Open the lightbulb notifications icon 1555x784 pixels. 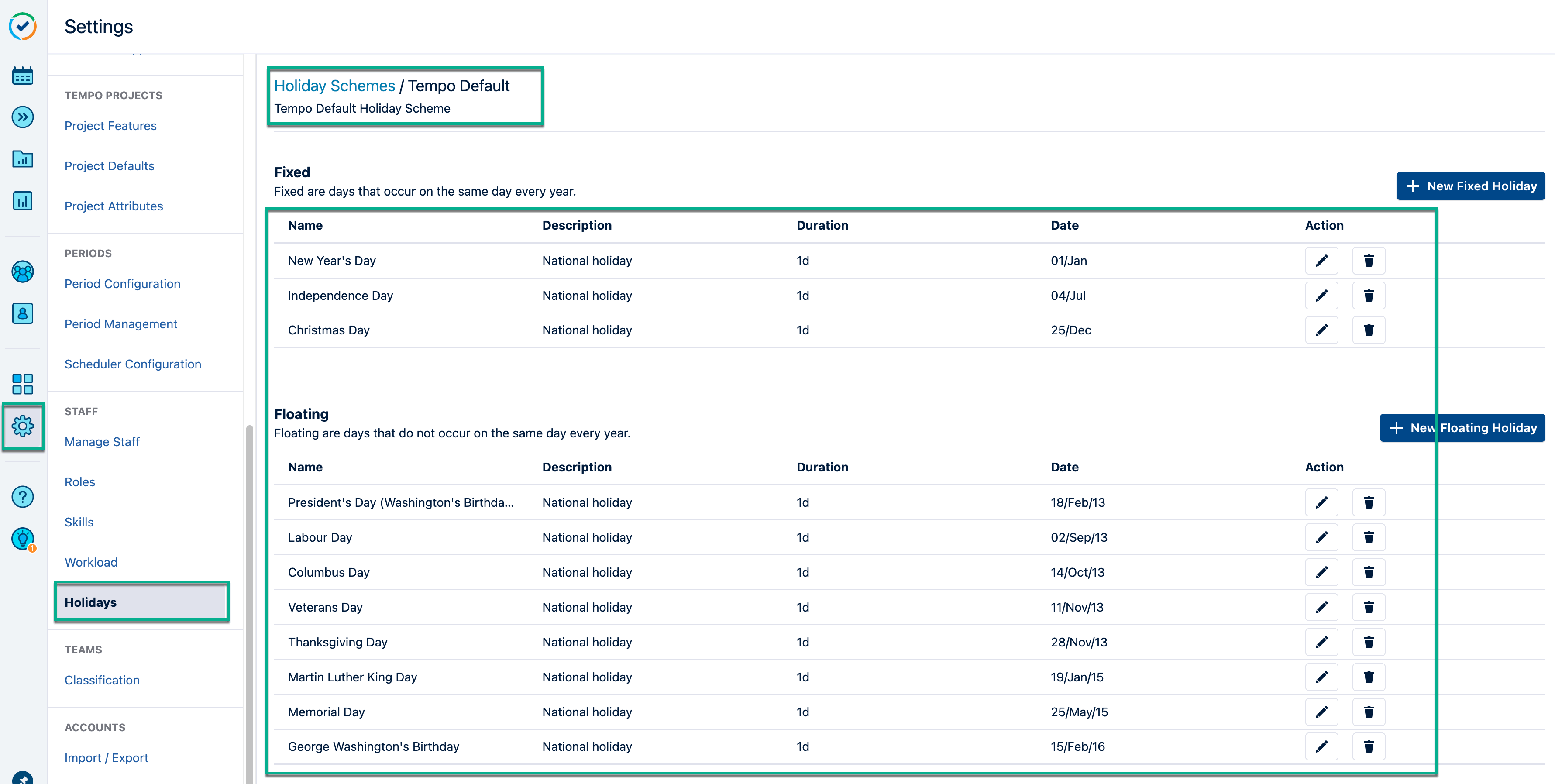tap(22, 538)
